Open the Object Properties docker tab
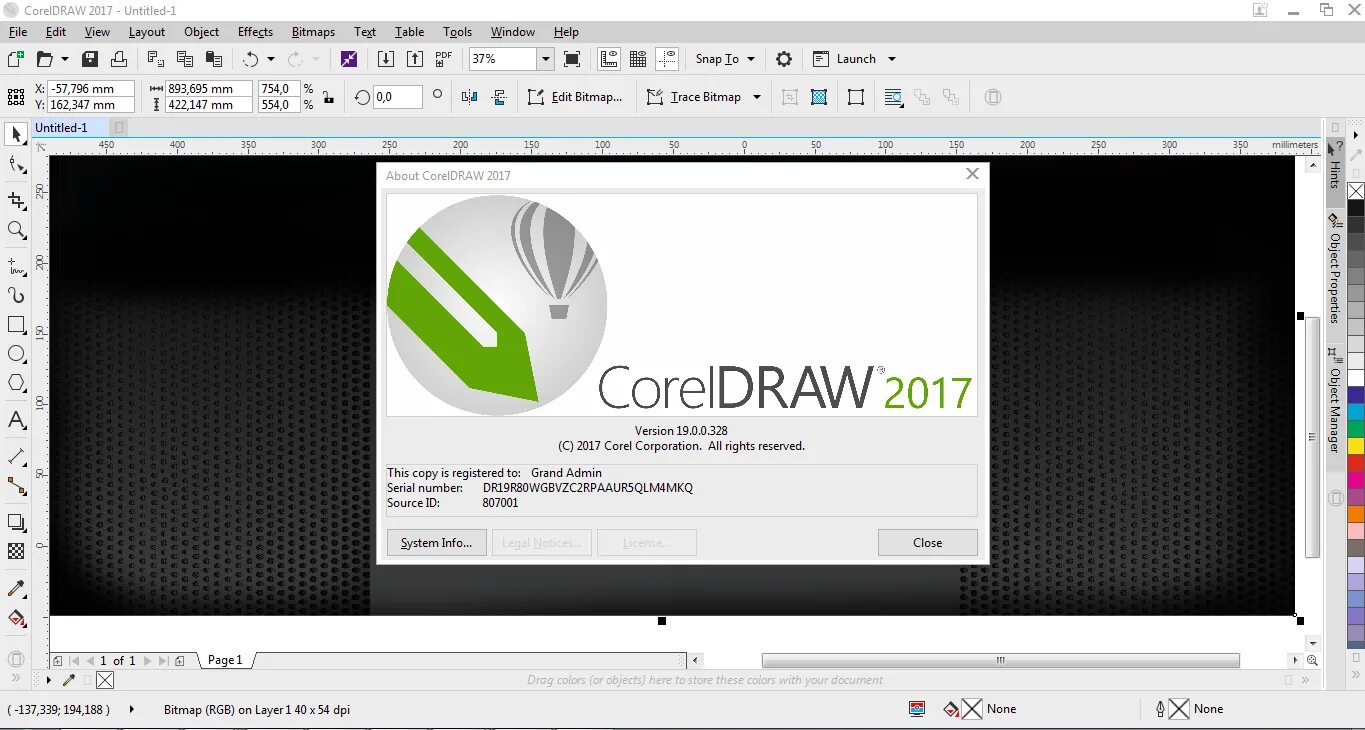 point(1334,267)
